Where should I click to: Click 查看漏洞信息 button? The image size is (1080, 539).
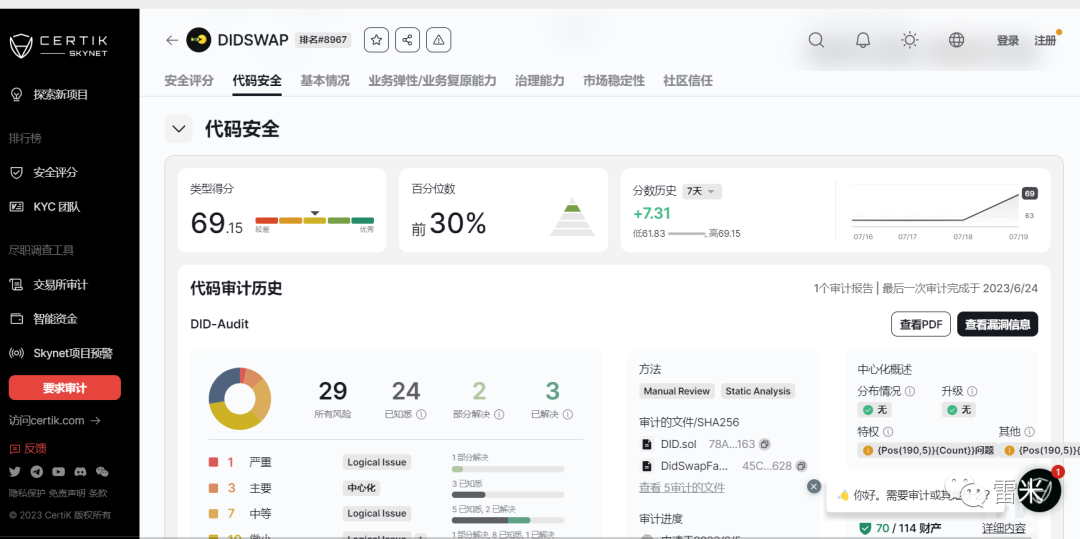[x=997, y=324]
